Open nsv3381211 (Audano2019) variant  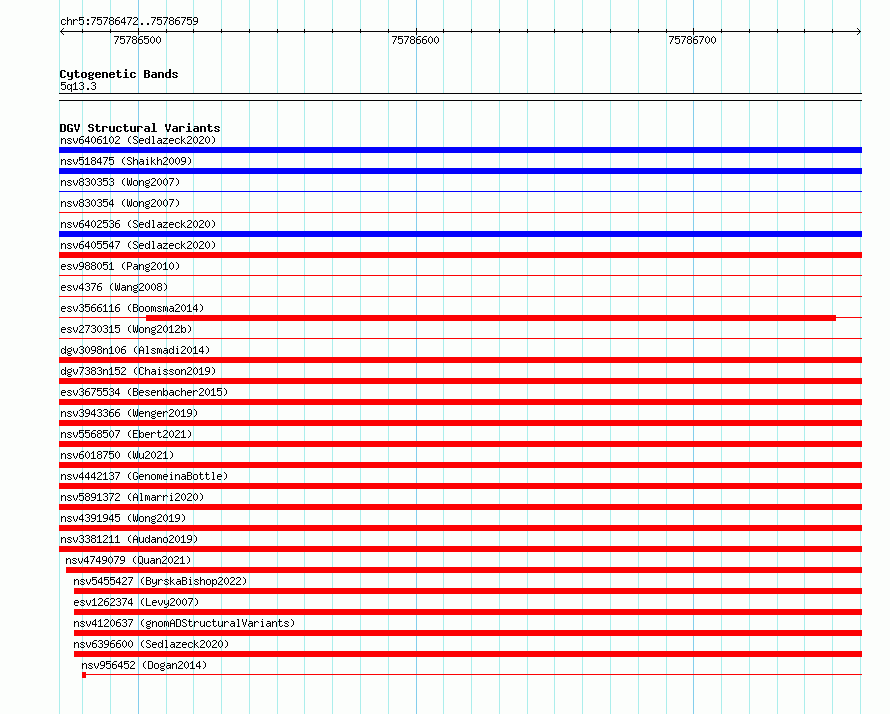[129, 539]
